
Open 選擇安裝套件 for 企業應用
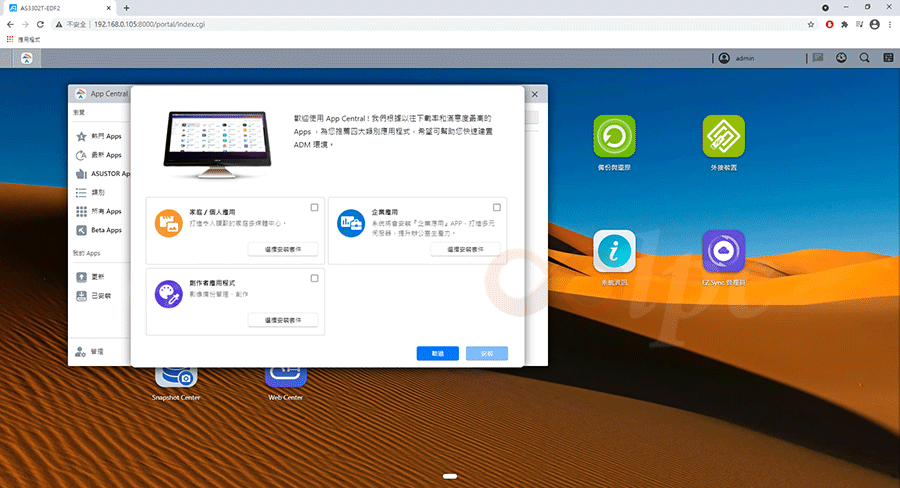pos(465,249)
